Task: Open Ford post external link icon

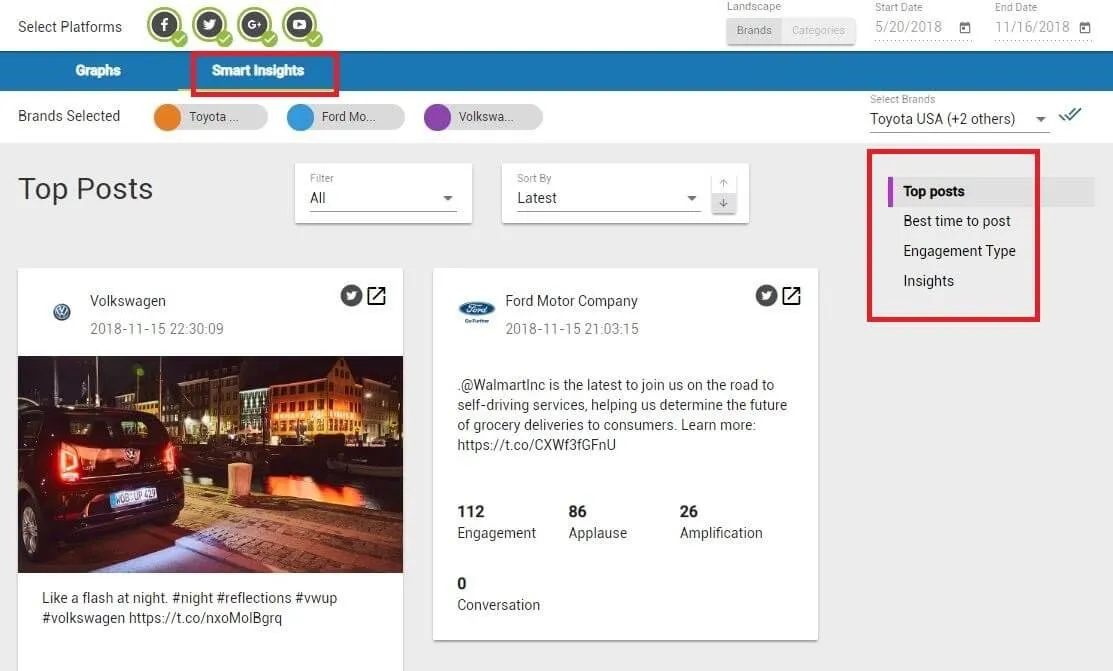Action: tap(791, 296)
